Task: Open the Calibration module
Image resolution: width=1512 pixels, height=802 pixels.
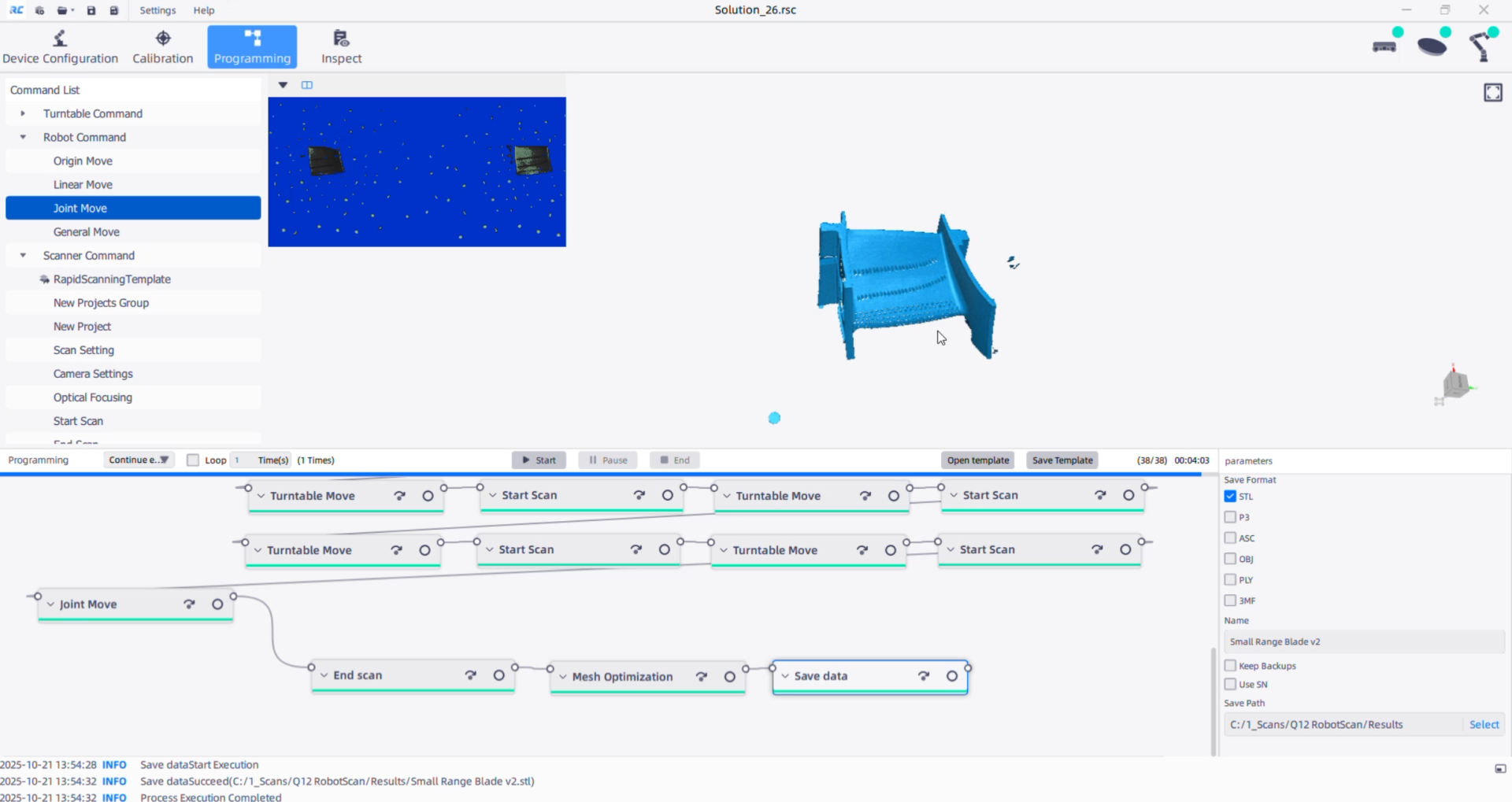Action: coord(162,47)
